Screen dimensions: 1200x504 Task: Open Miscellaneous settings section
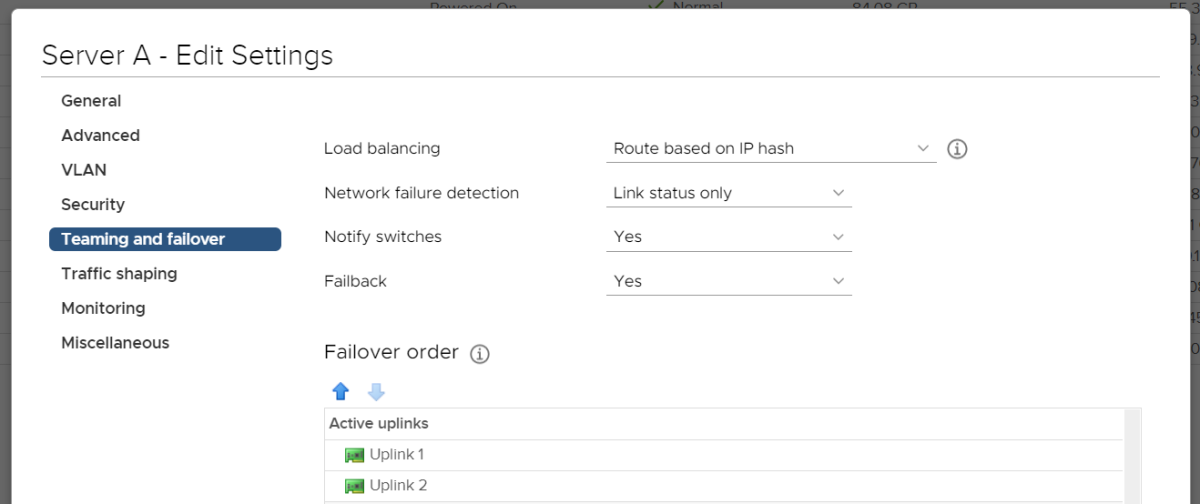coord(115,342)
